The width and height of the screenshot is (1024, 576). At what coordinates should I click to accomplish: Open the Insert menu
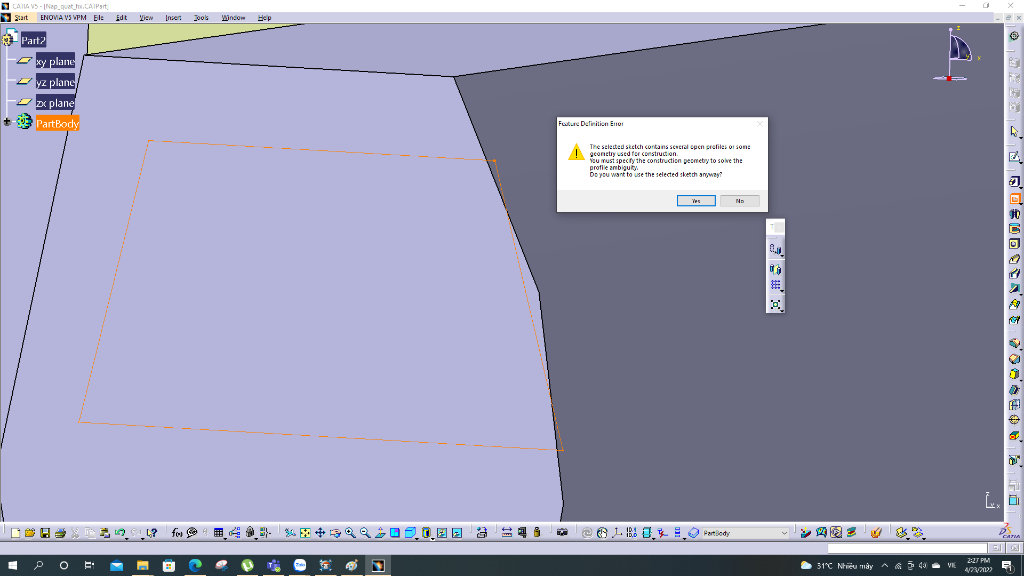tap(172, 17)
